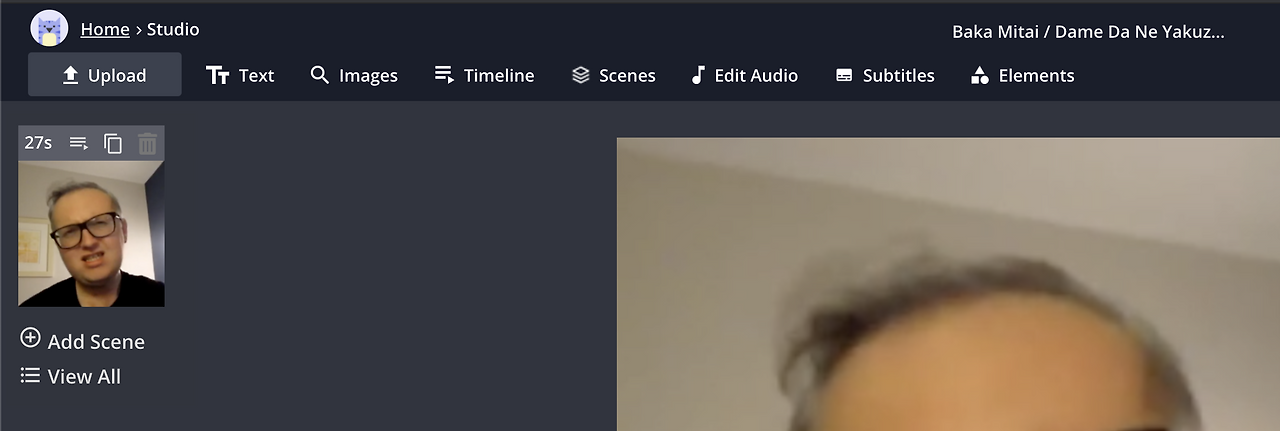Click the Kapwing cat logo avatar

coord(49,28)
